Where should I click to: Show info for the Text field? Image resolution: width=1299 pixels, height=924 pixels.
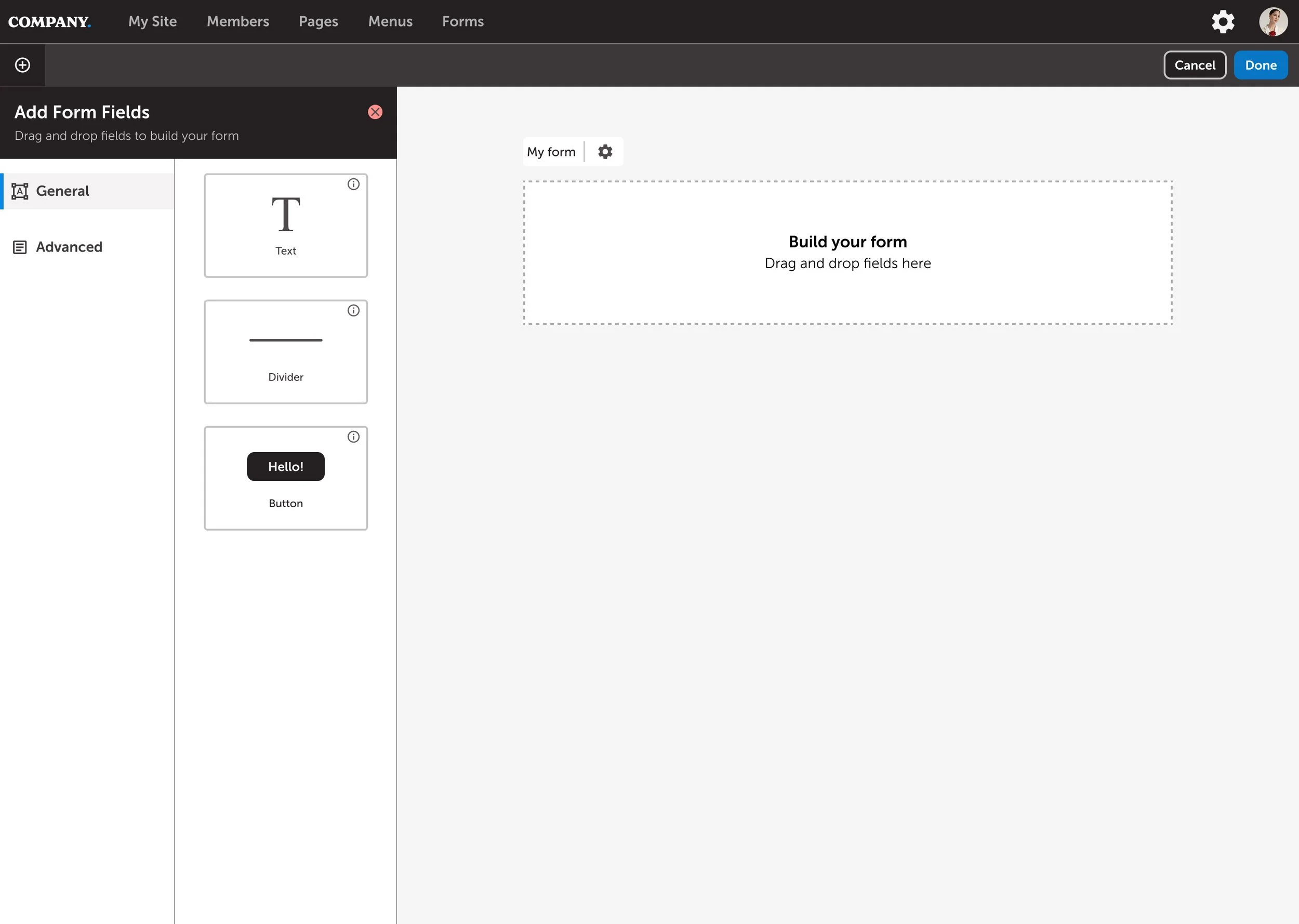[353, 184]
